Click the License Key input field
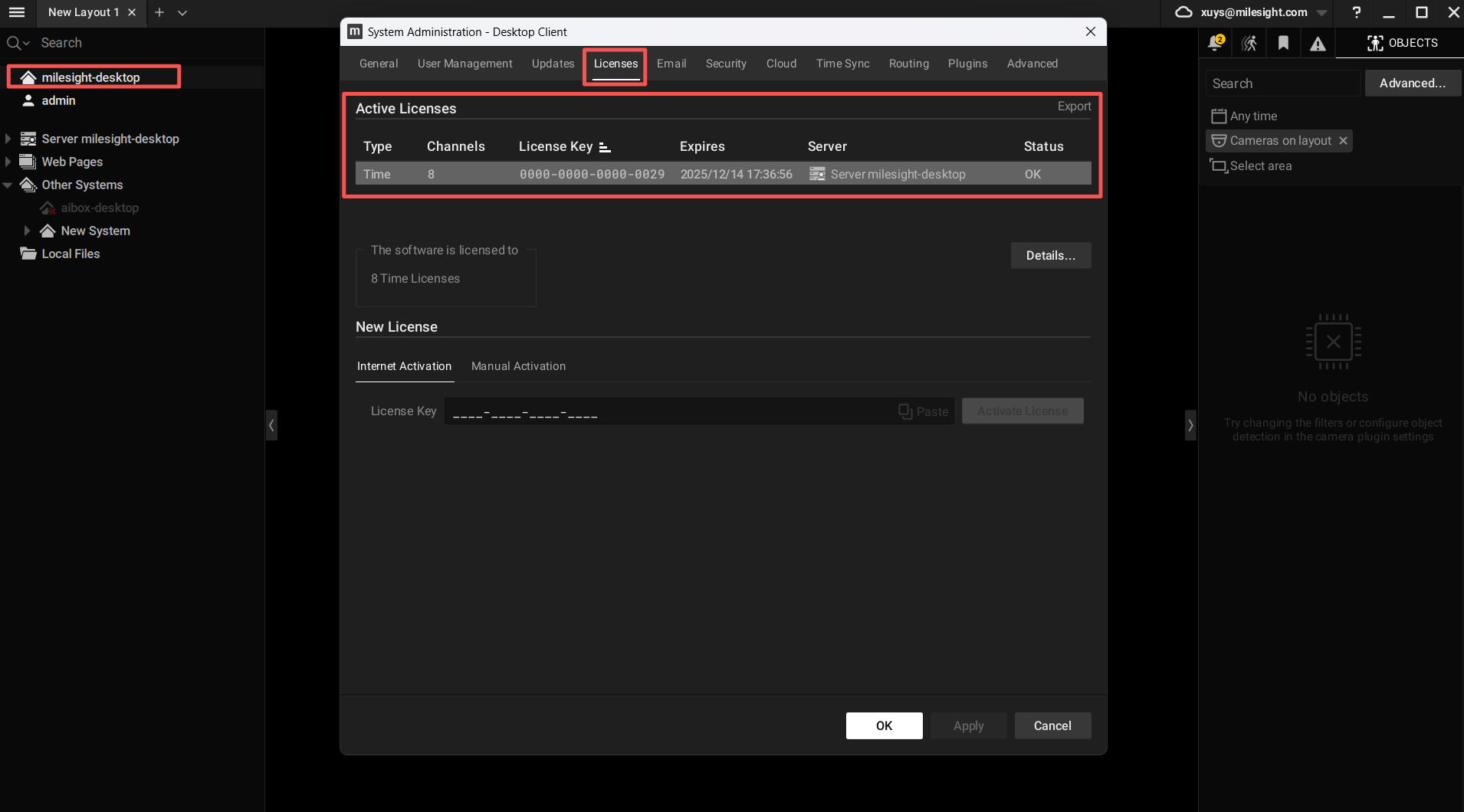Image resolution: width=1464 pixels, height=812 pixels. click(x=667, y=411)
